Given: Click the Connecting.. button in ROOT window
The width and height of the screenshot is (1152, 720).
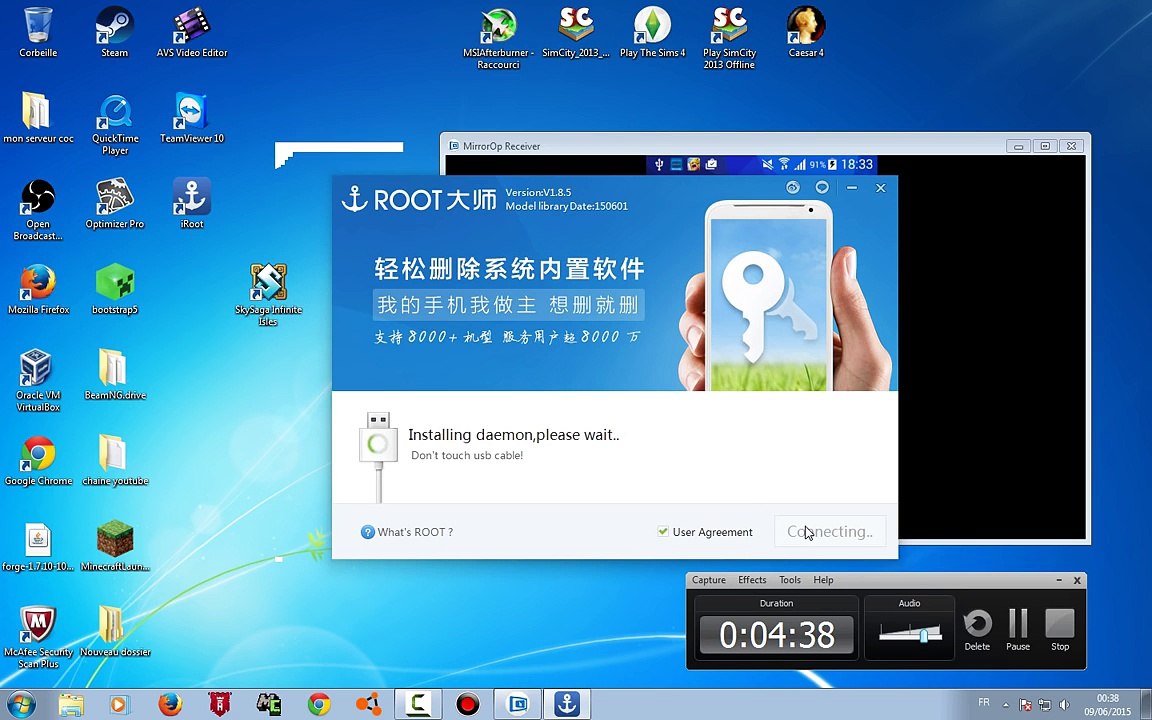Looking at the screenshot, I should [829, 531].
